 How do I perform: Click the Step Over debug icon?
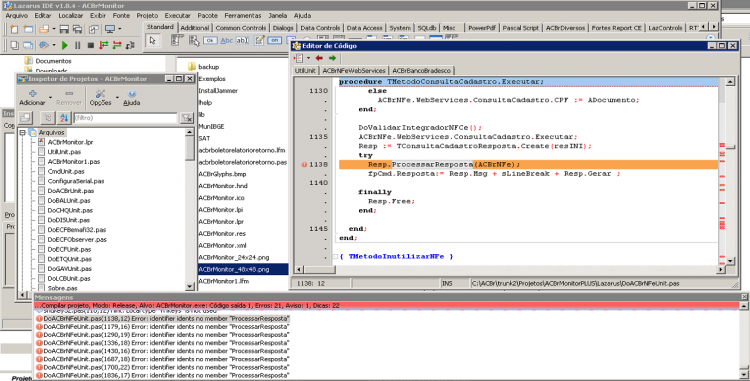(117, 45)
